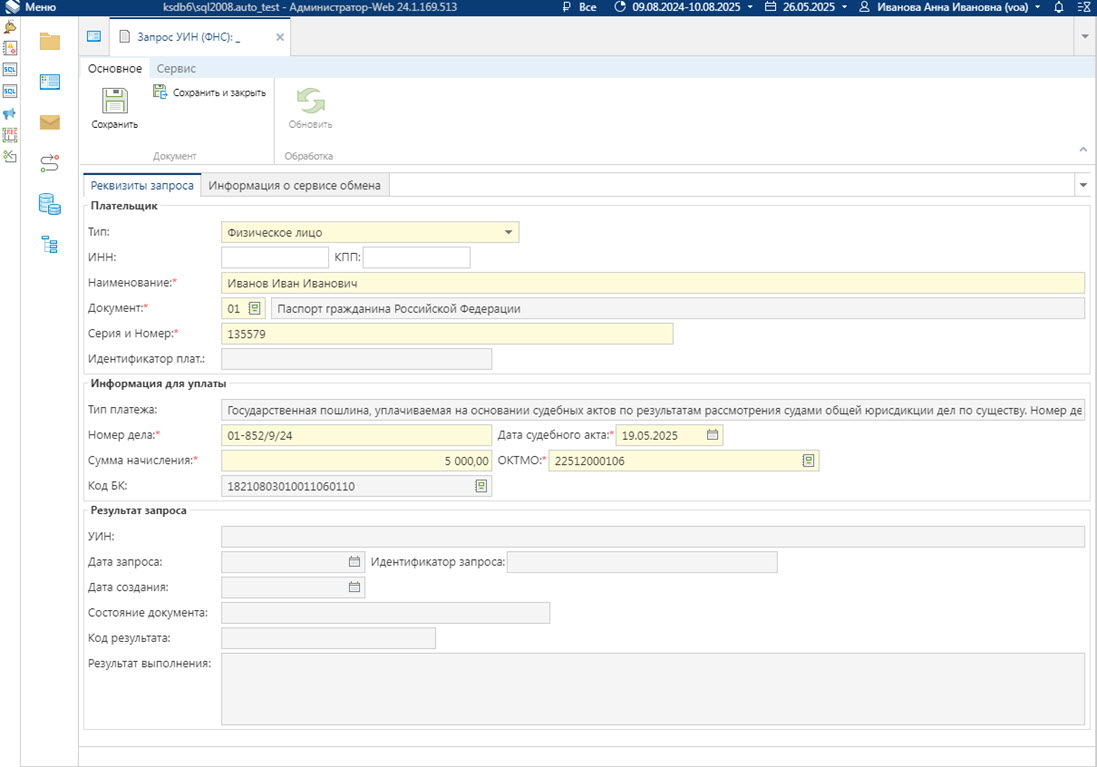Click the Идентификатор запроса field
The image size is (1097, 767).
pos(642,562)
